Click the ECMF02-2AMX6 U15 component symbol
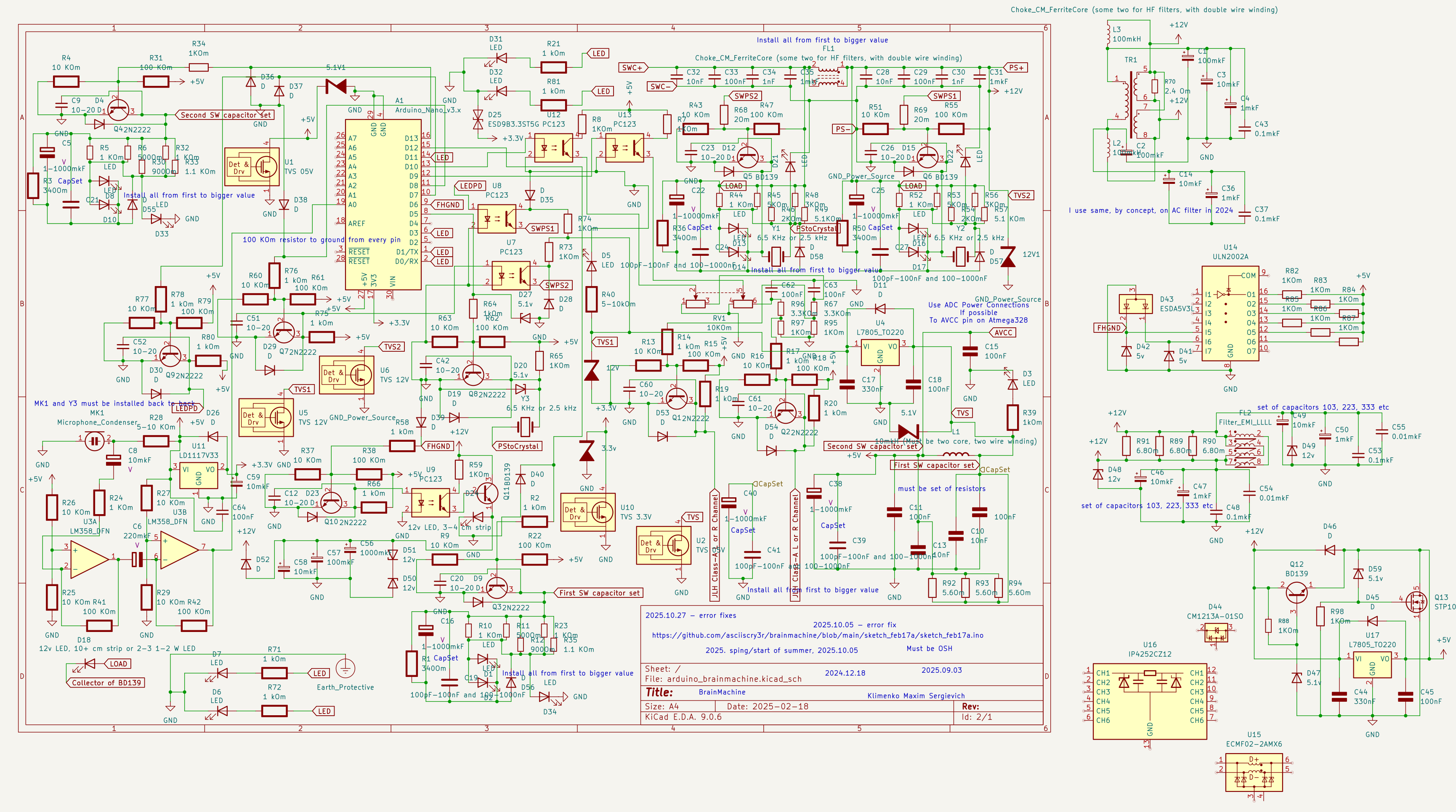This screenshot has height=812, width=1456. click(x=1254, y=772)
